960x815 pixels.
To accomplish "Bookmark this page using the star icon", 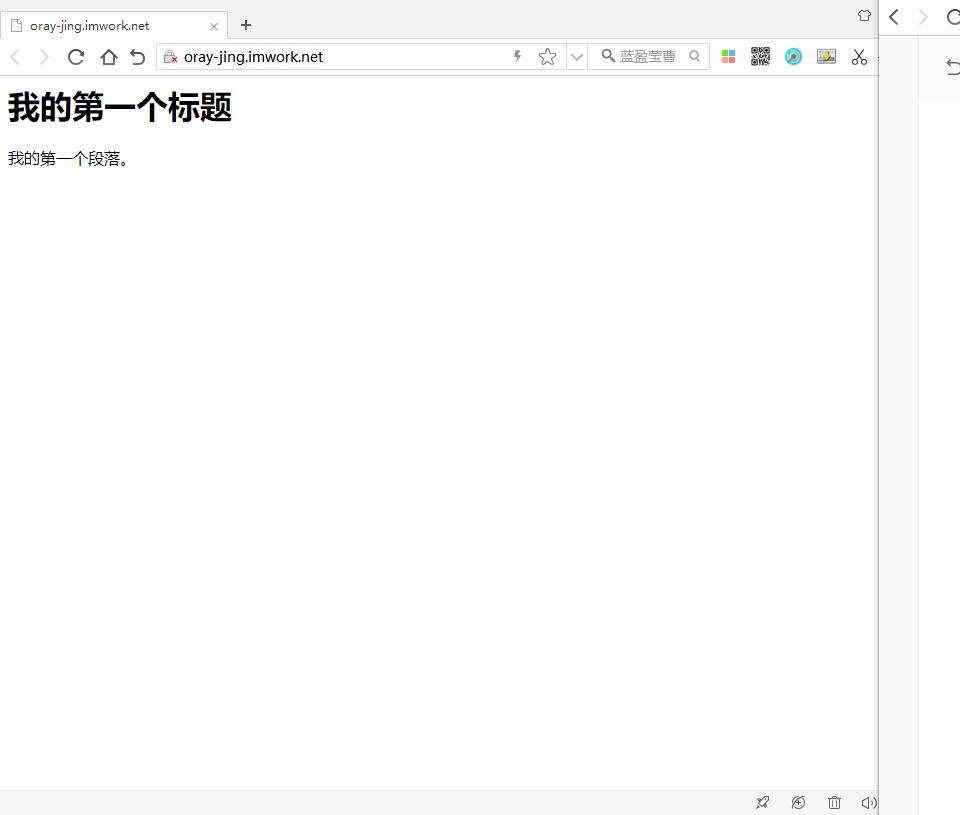I will 547,56.
